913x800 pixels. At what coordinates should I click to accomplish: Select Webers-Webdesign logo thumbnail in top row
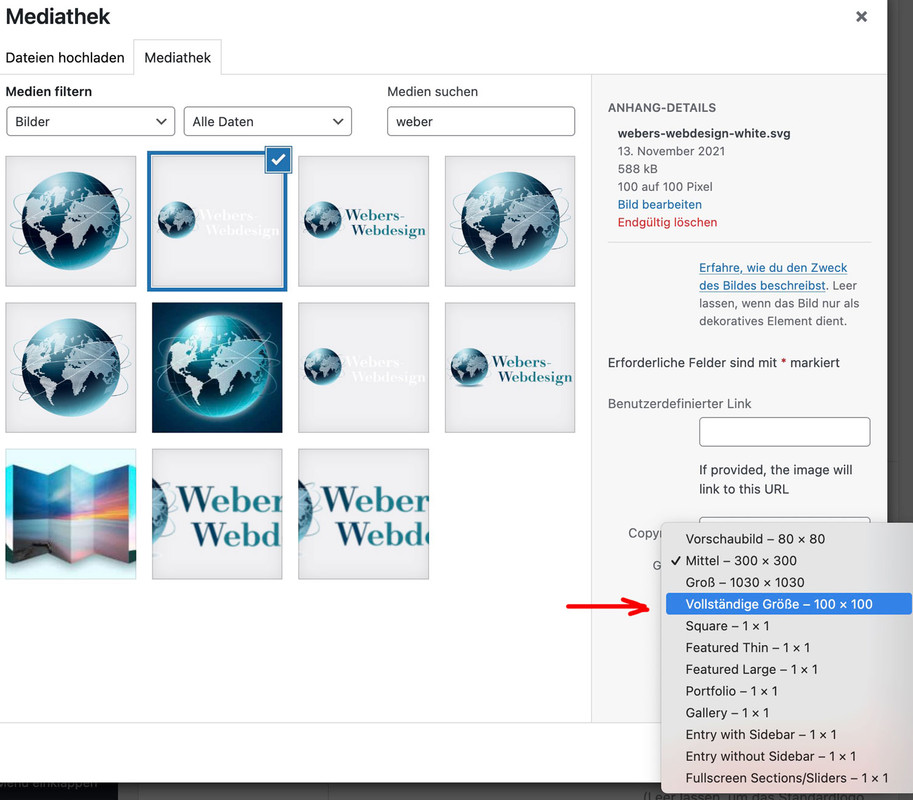(x=363, y=221)
